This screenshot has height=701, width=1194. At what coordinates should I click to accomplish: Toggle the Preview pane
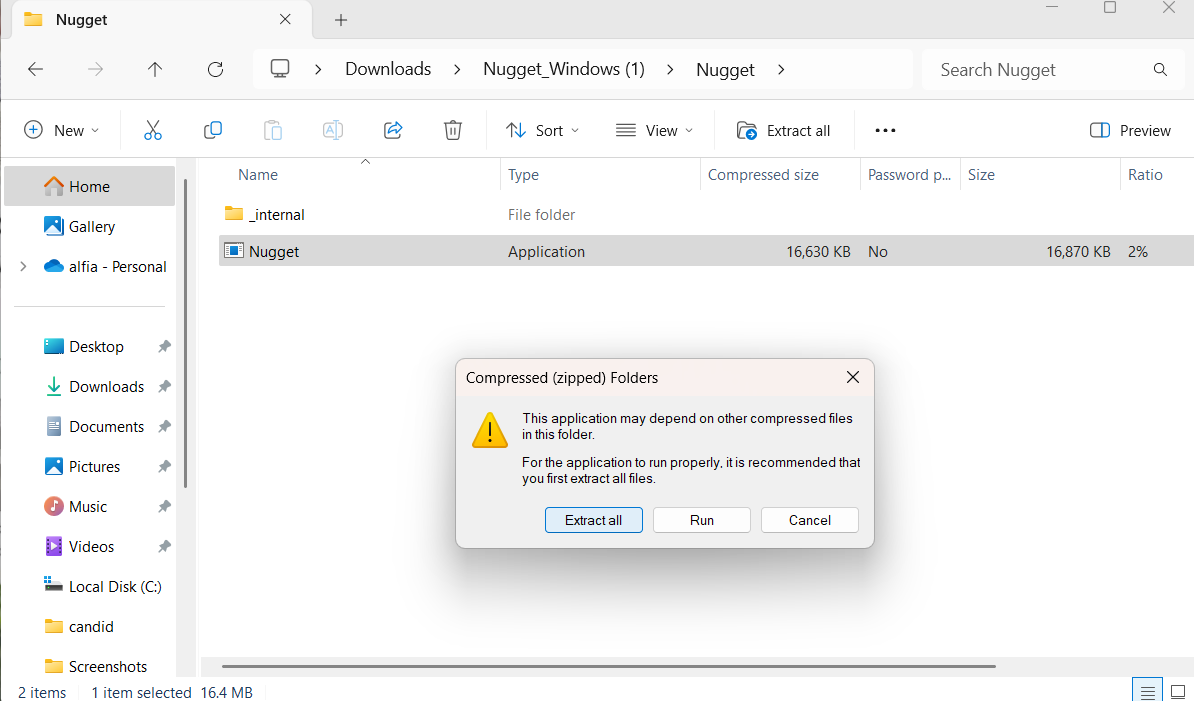pos(1130,130)
